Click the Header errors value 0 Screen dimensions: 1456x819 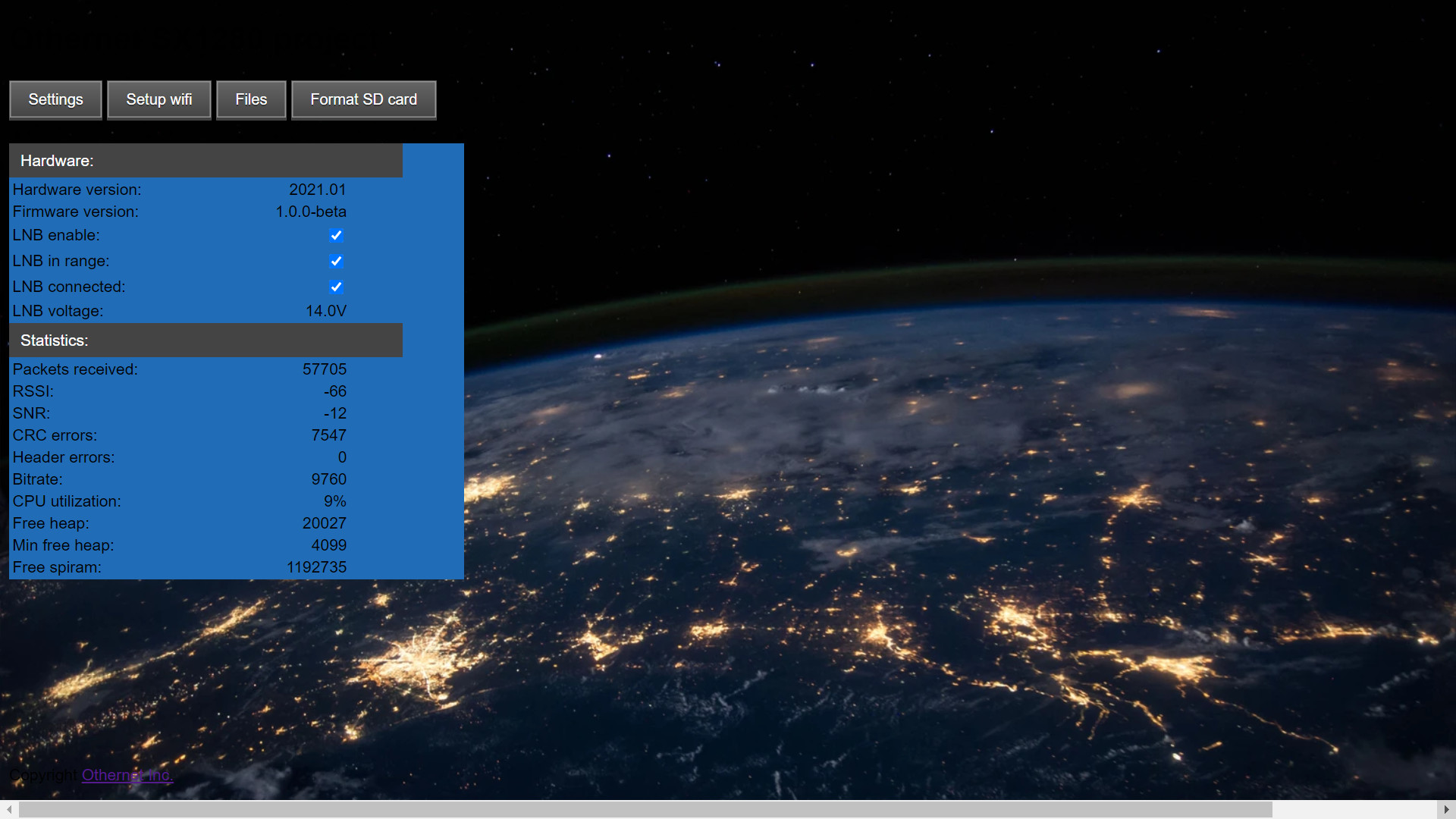point(342,457)
